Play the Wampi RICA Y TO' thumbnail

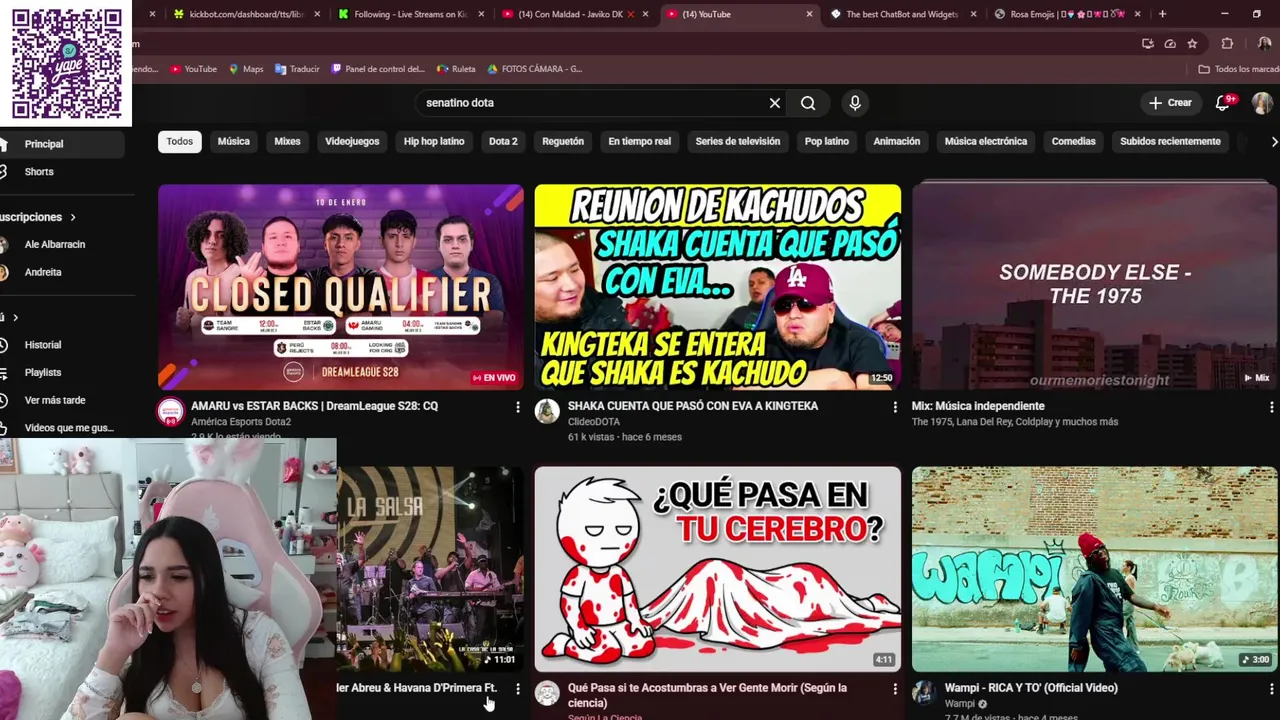coord(1094,569)
